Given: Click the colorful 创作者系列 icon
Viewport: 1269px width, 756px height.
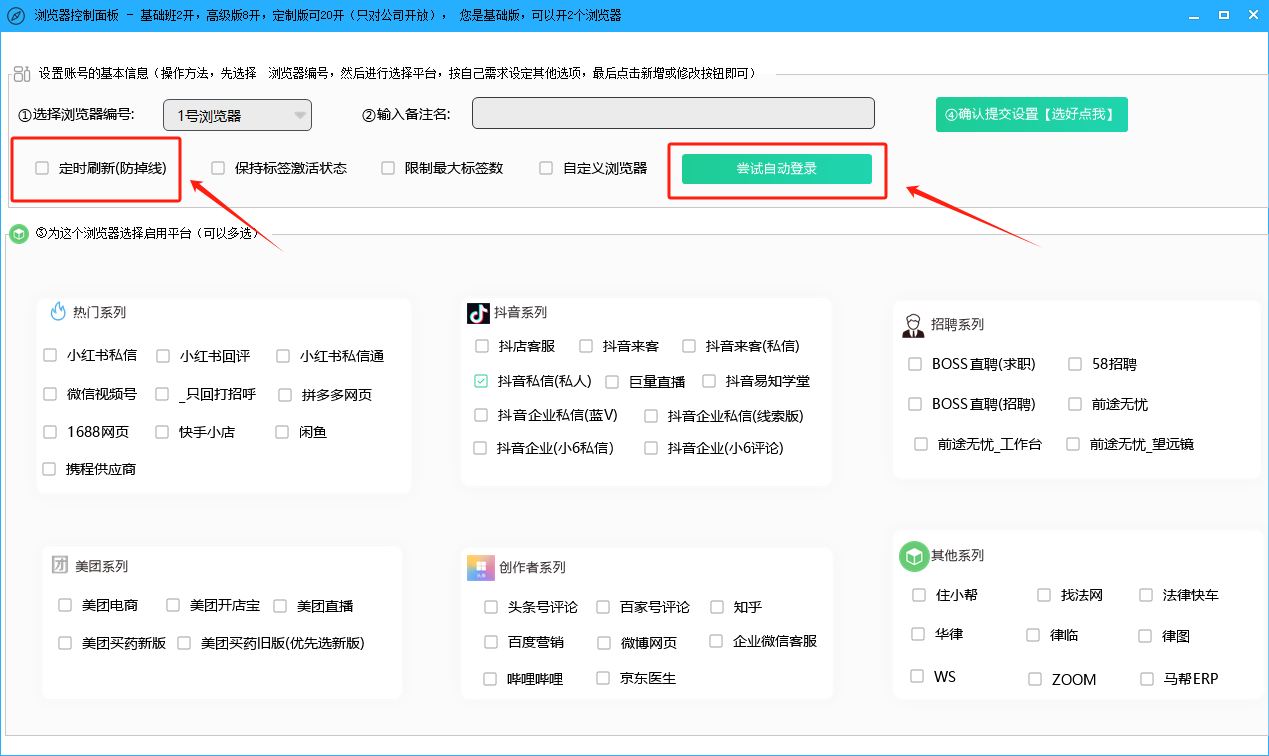Looking at the screenshot, I should [x=481, y=567].
